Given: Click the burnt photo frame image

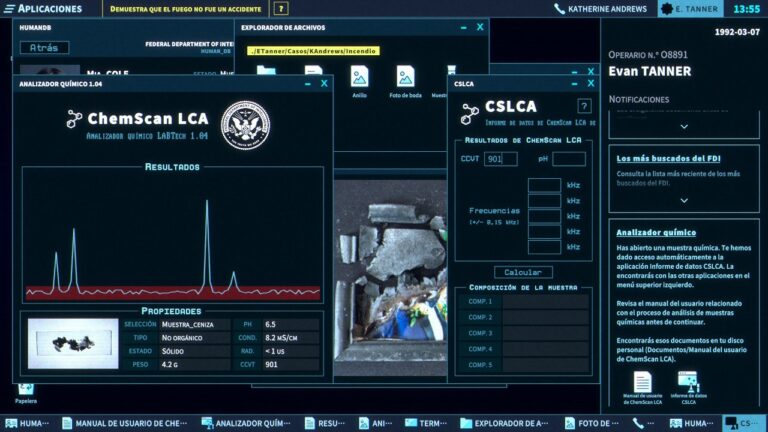Looking at the screenshot, I should [x=390, y=278].
